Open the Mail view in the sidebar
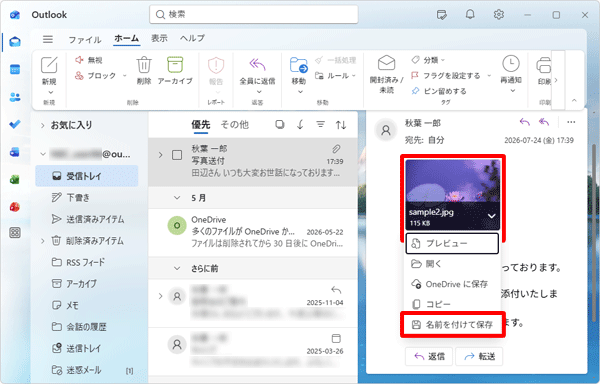600x384 pixels. (15, 41)
